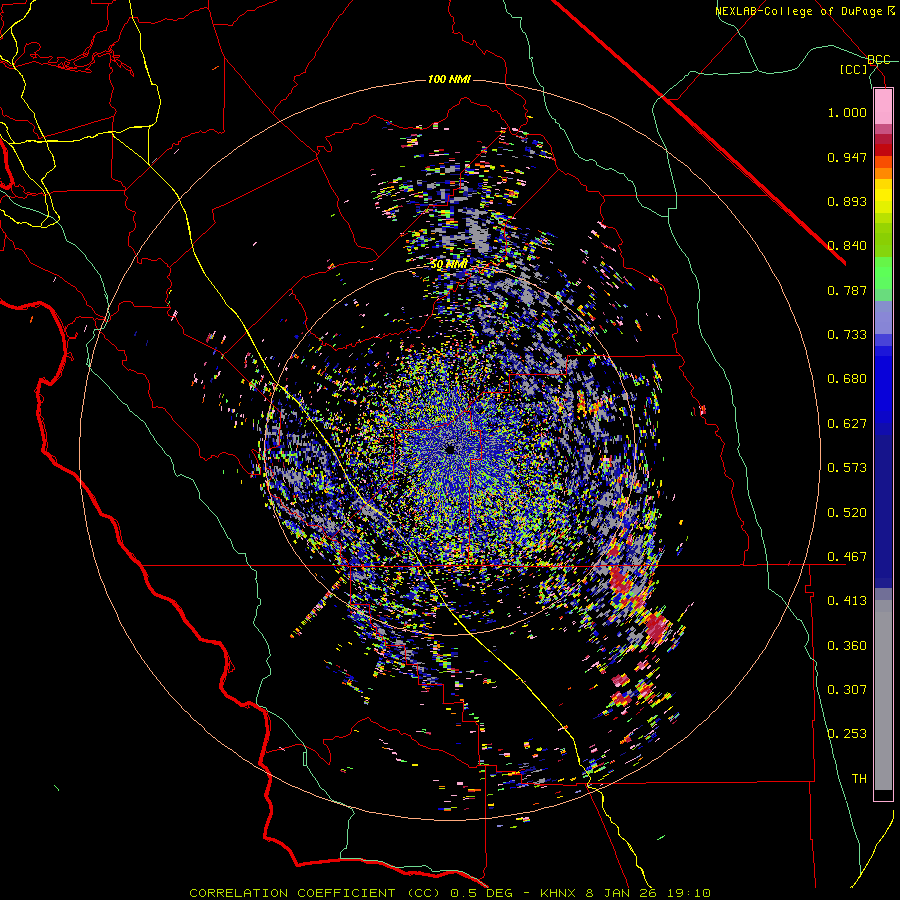Image resolution: width=900 pixels, height=900 pixels.
Task: Select the 0.360 scale value
Action: pos(847,646)
